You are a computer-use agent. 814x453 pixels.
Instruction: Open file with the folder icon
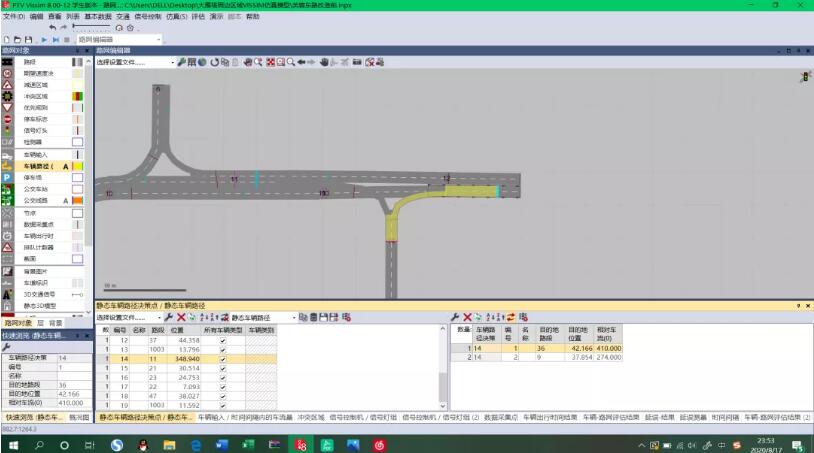[17, 39]
